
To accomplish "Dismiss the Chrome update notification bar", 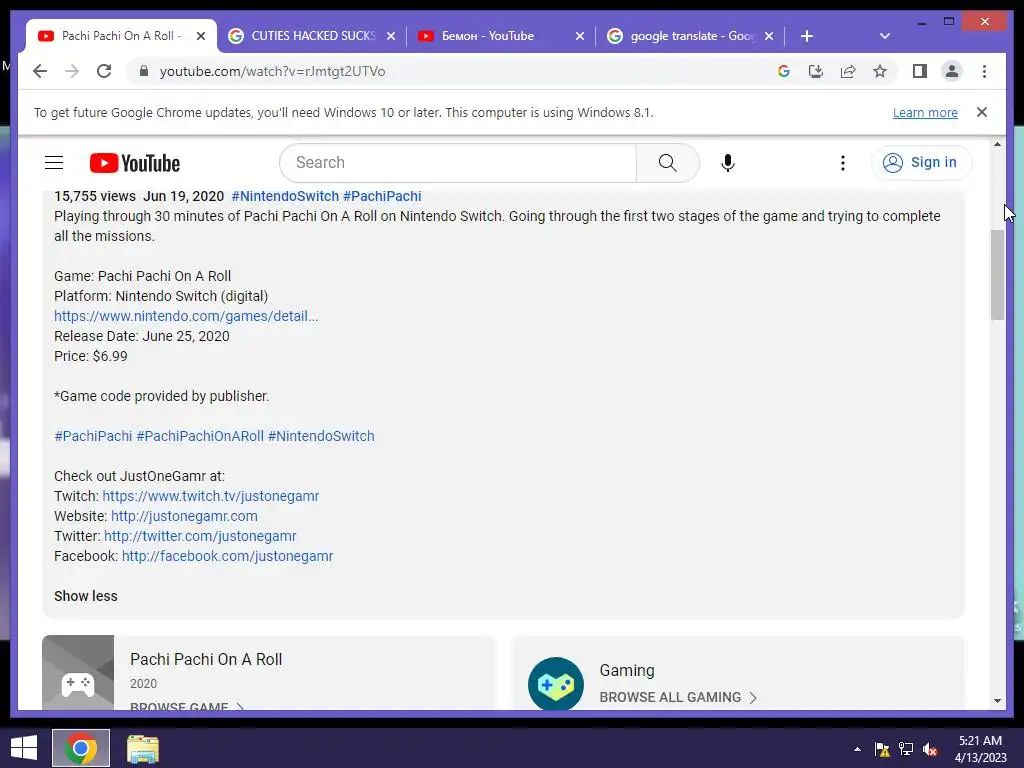I will coord(982,112).
